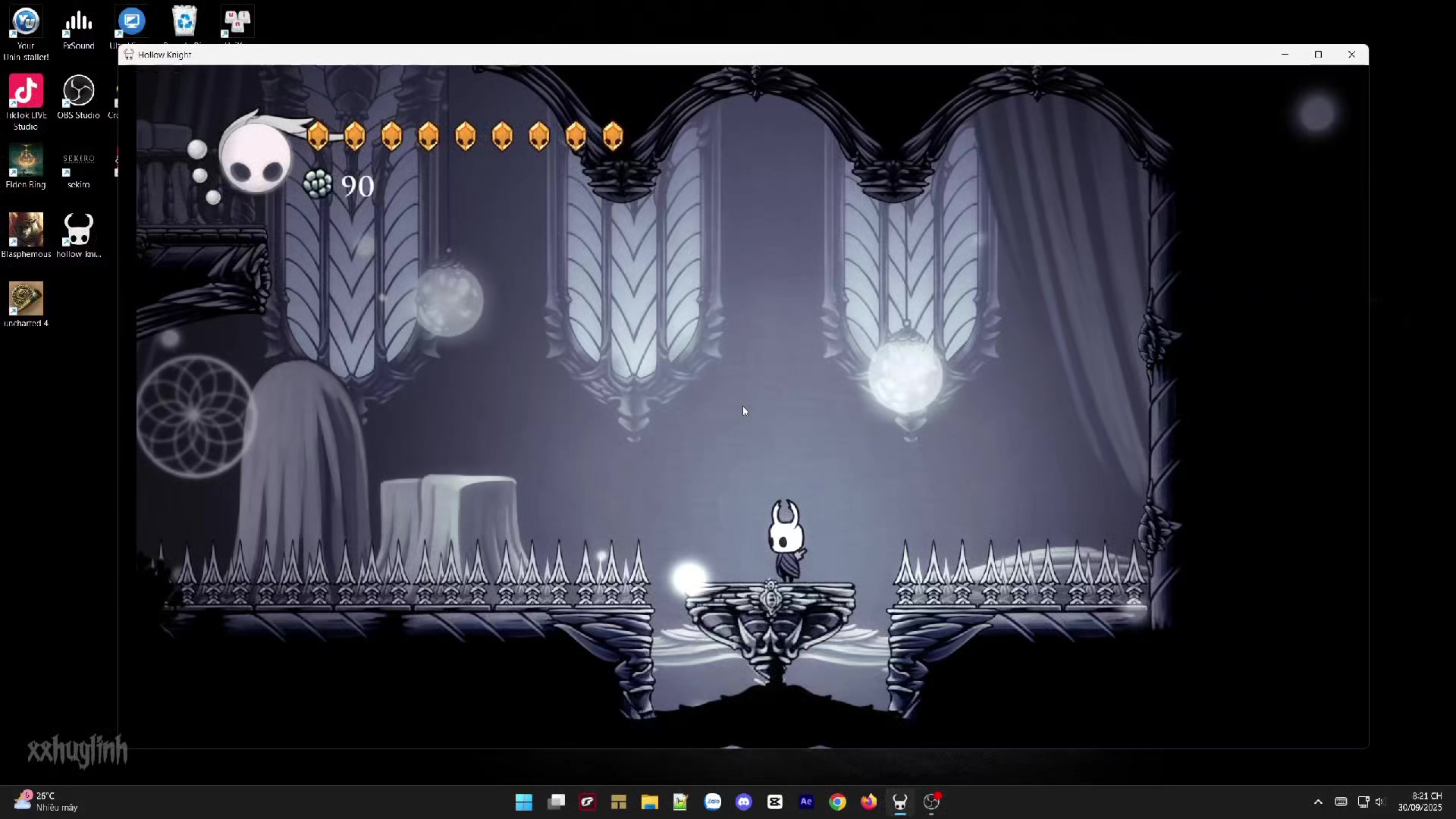Screen dimensions: 1456x819
Task: Minimize the Hollow Knight window
Action: click(1285, 55)
